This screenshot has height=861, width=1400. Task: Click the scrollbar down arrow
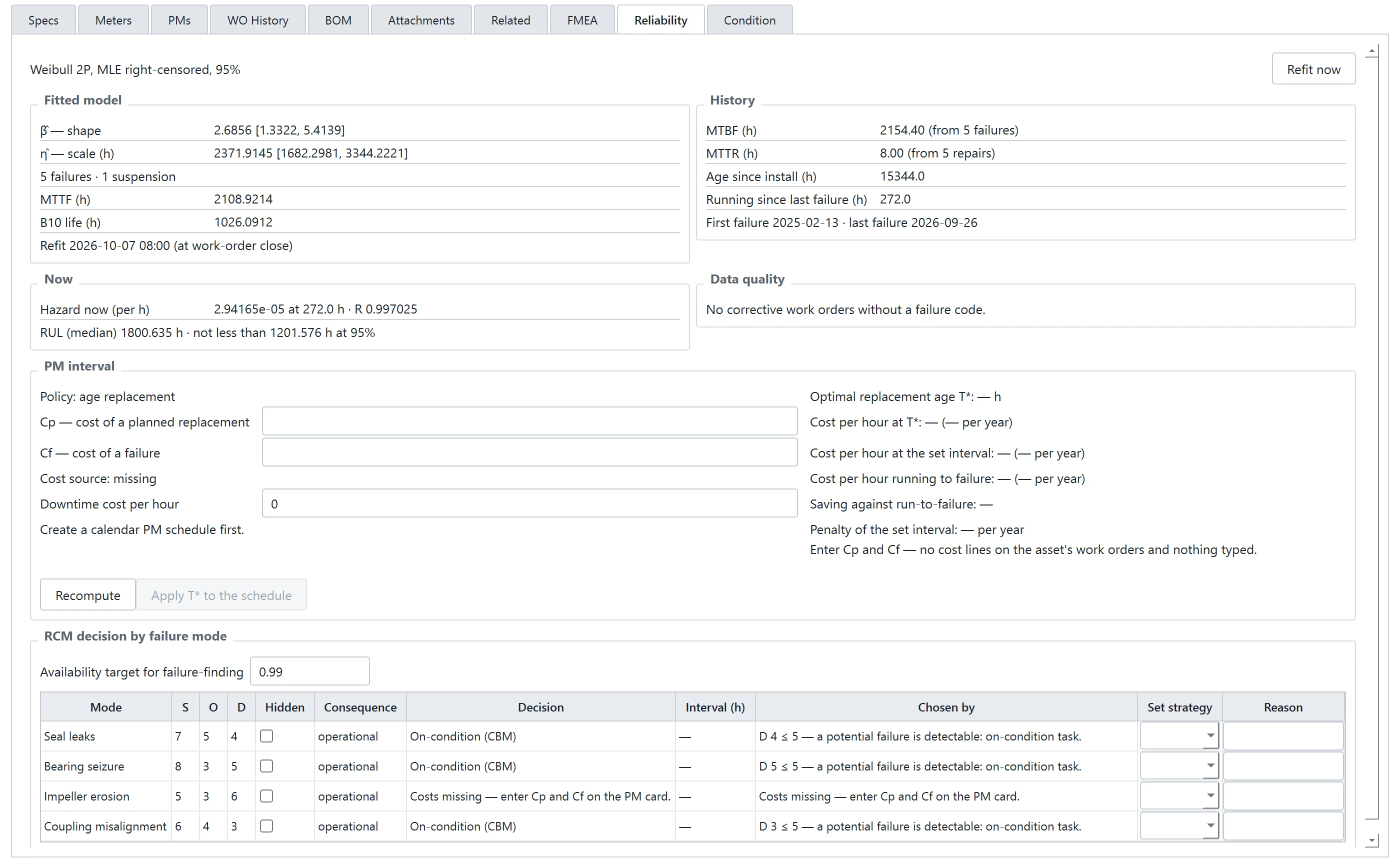point(1372,840)
